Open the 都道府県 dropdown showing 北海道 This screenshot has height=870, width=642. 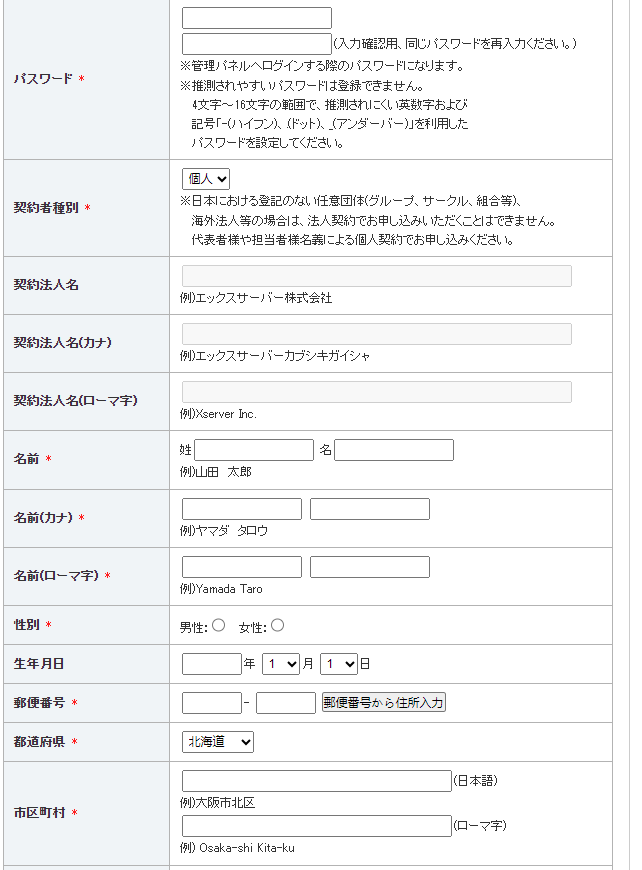pos(218,742)
